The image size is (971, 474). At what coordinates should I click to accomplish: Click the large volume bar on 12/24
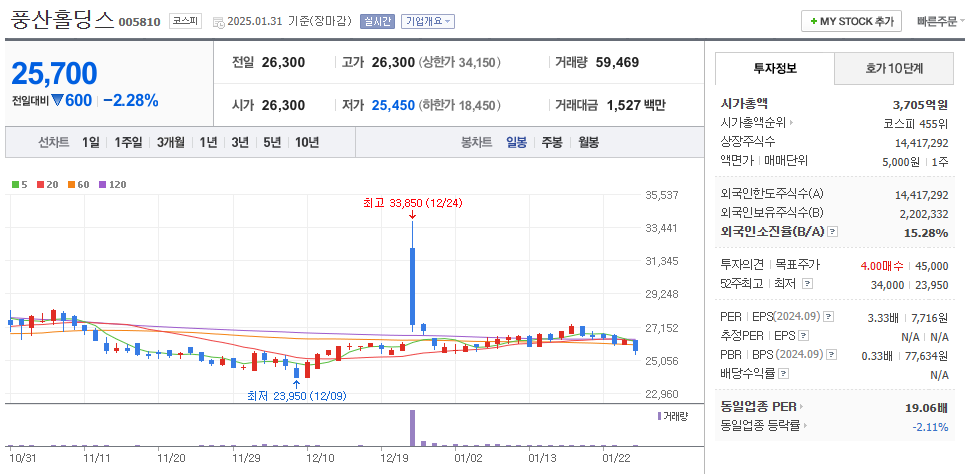412,428
